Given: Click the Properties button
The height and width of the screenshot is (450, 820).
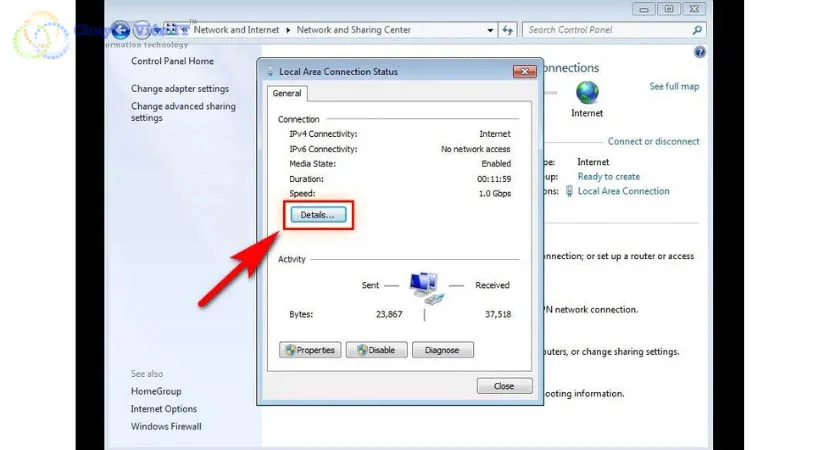Looking at the screenshot, I should pyautogui.click(x=310, y=350).
